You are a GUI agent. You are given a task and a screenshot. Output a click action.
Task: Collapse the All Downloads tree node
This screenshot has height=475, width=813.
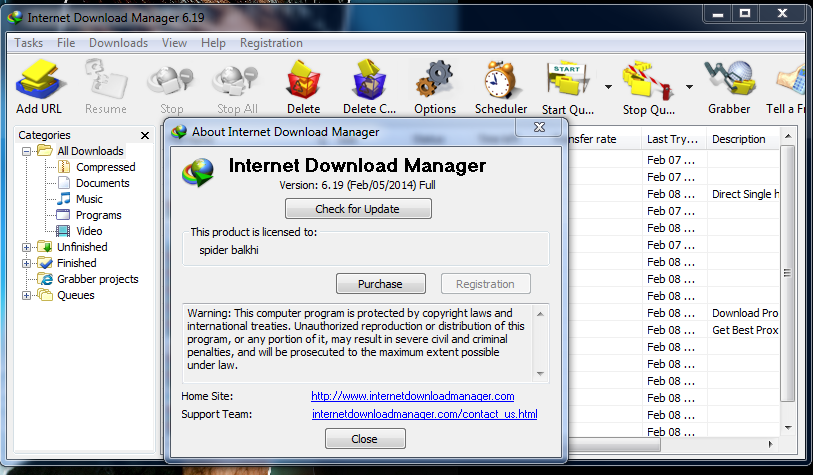point(26,151)
